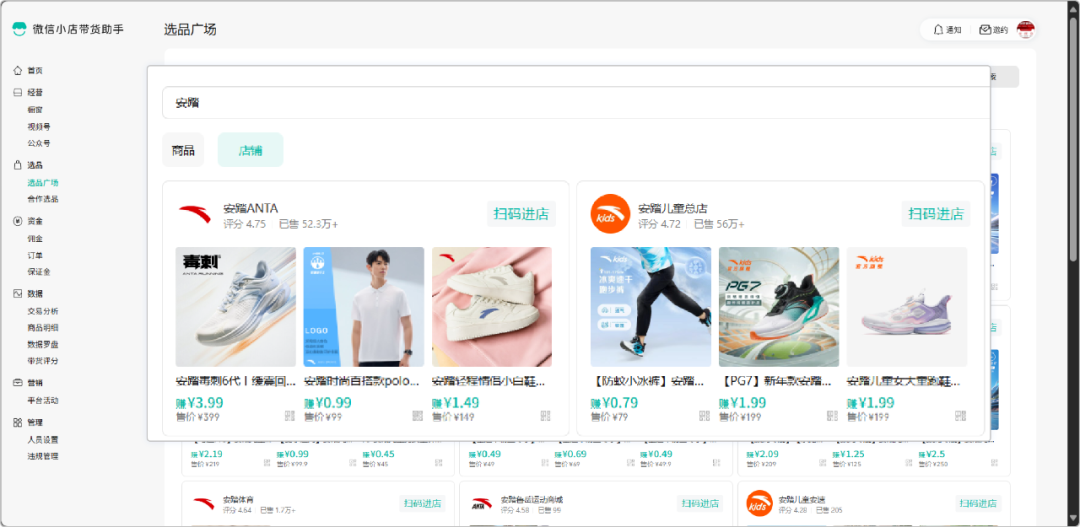Click the 安踏ANTA store logo
This screenshot has height=527, width=1080.
point(195,214)
